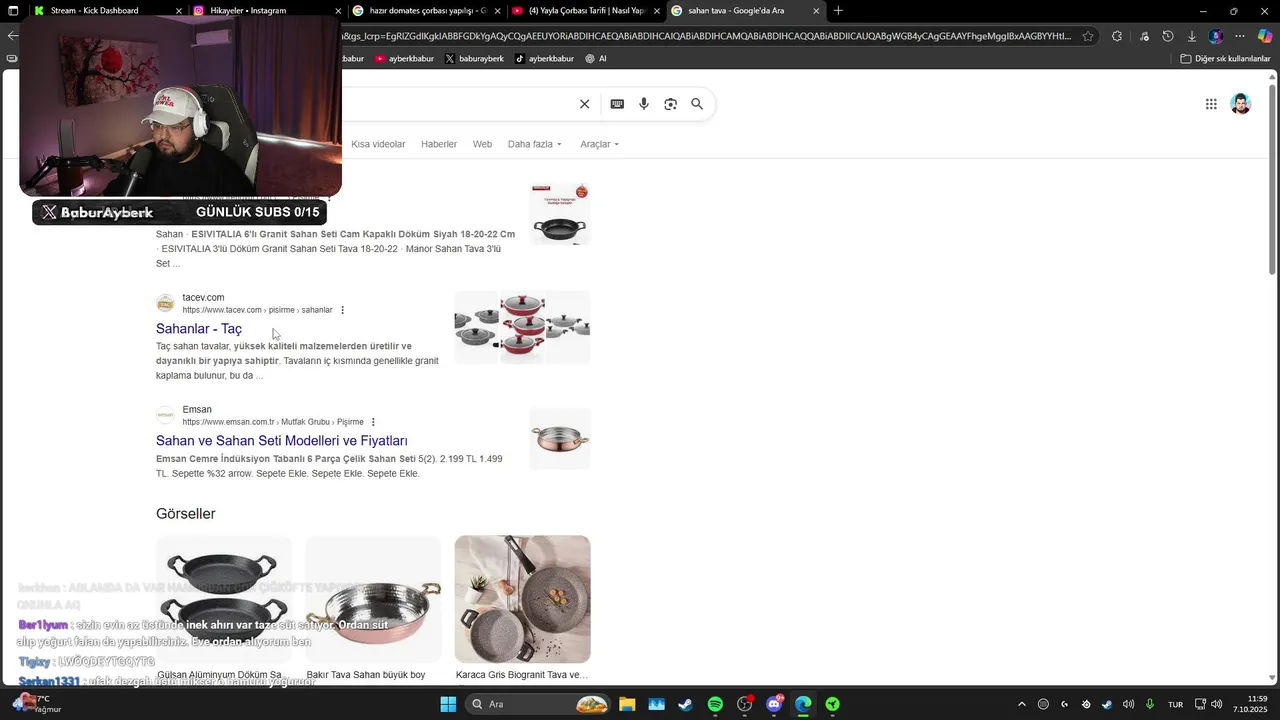Click the taskbar Ara search box
The width and height of the screenshot is (1280, 720).
click(540, 704)
